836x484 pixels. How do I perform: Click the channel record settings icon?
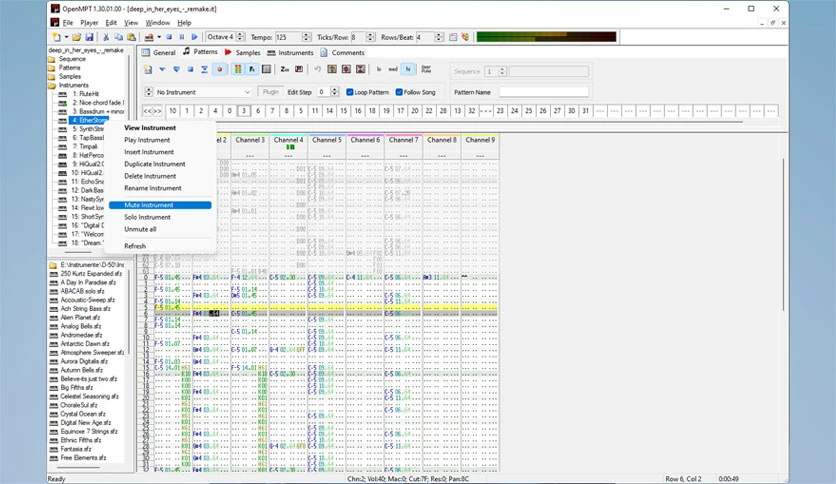click(266, 69)
